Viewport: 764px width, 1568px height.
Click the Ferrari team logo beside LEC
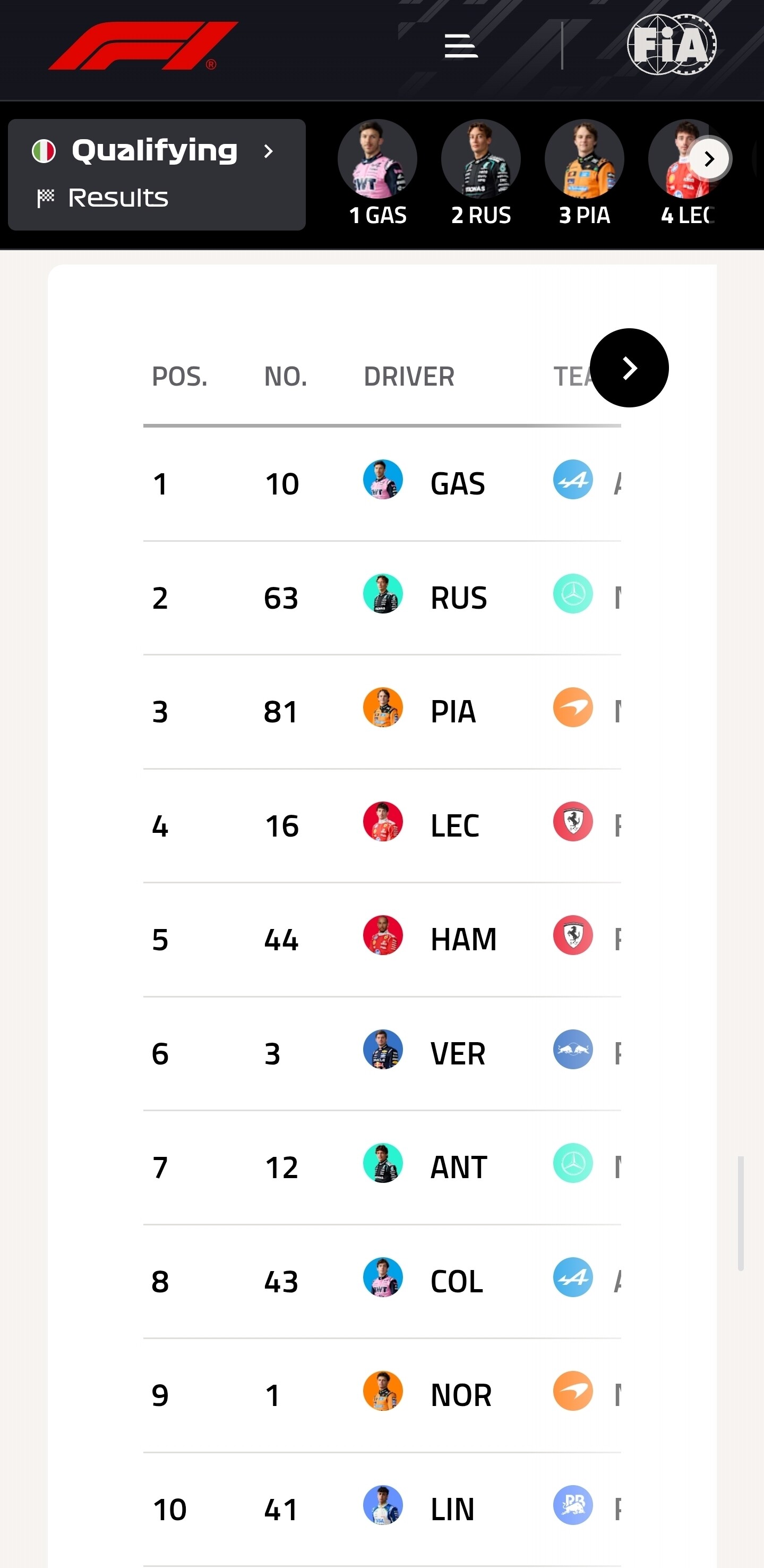(x=573, y=821)
